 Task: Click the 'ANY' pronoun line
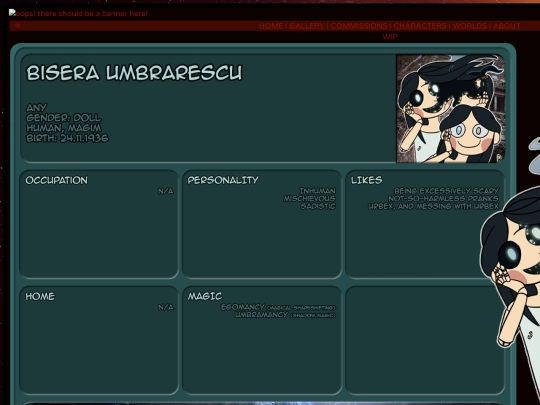pyautogui.click(x=37, y=107)
